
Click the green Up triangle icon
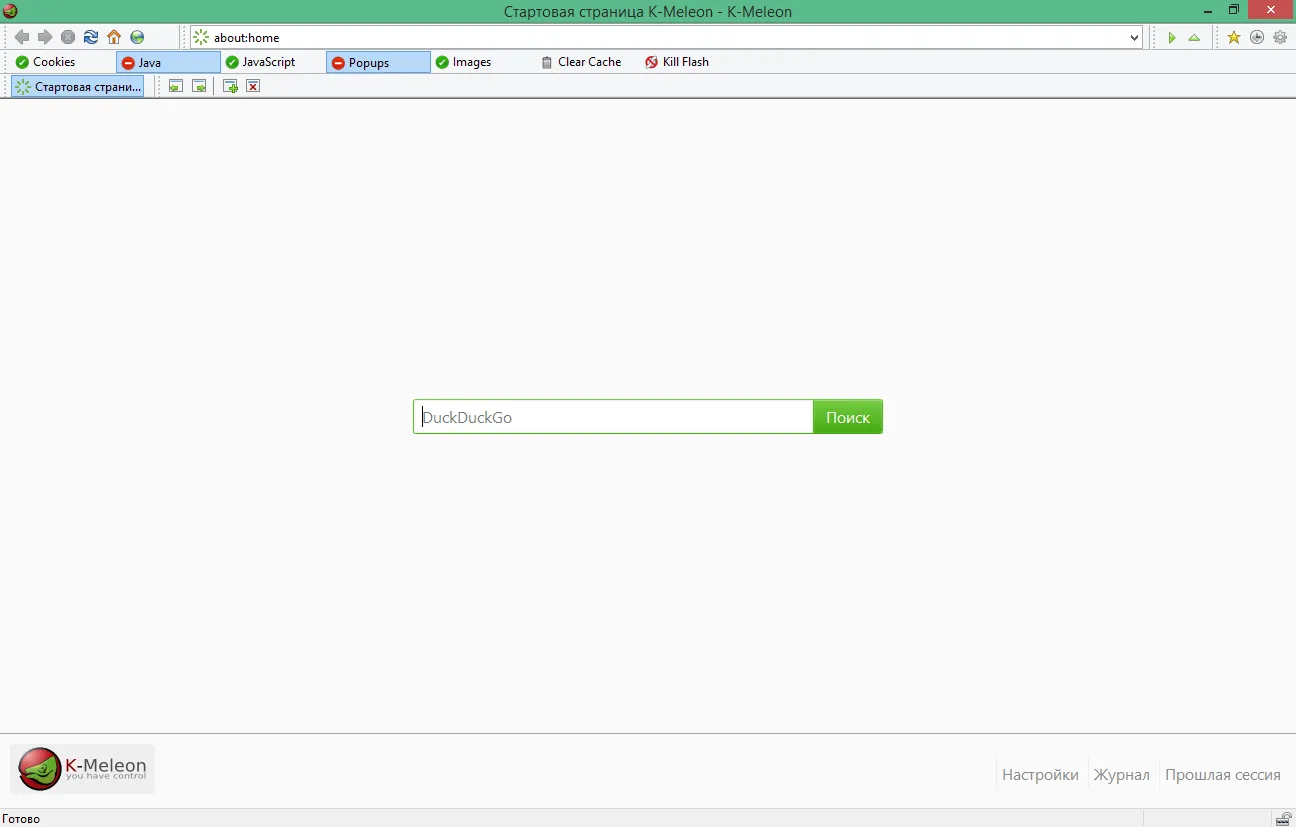pyautogui.click(x=1194, y=38)
